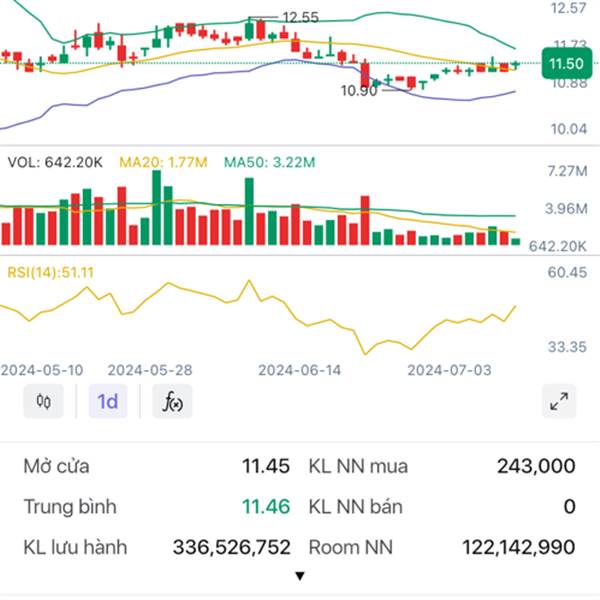Click the tallest green volume bar
600x600 pixels.
tap(156, 207)
